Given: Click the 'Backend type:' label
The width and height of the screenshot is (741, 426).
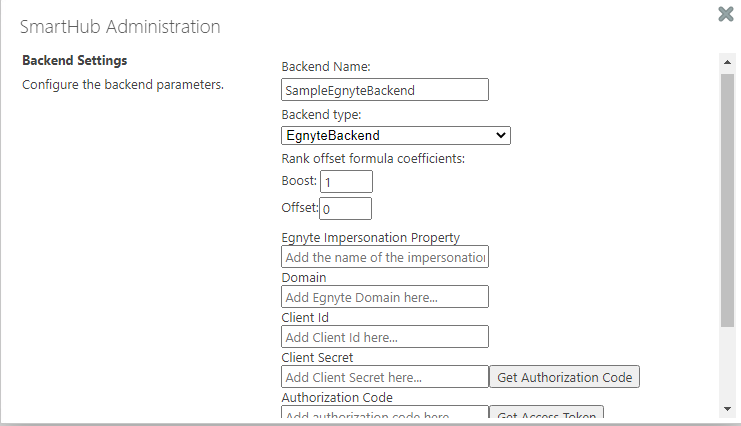Looking at the screenshot, I should (321, 115).
